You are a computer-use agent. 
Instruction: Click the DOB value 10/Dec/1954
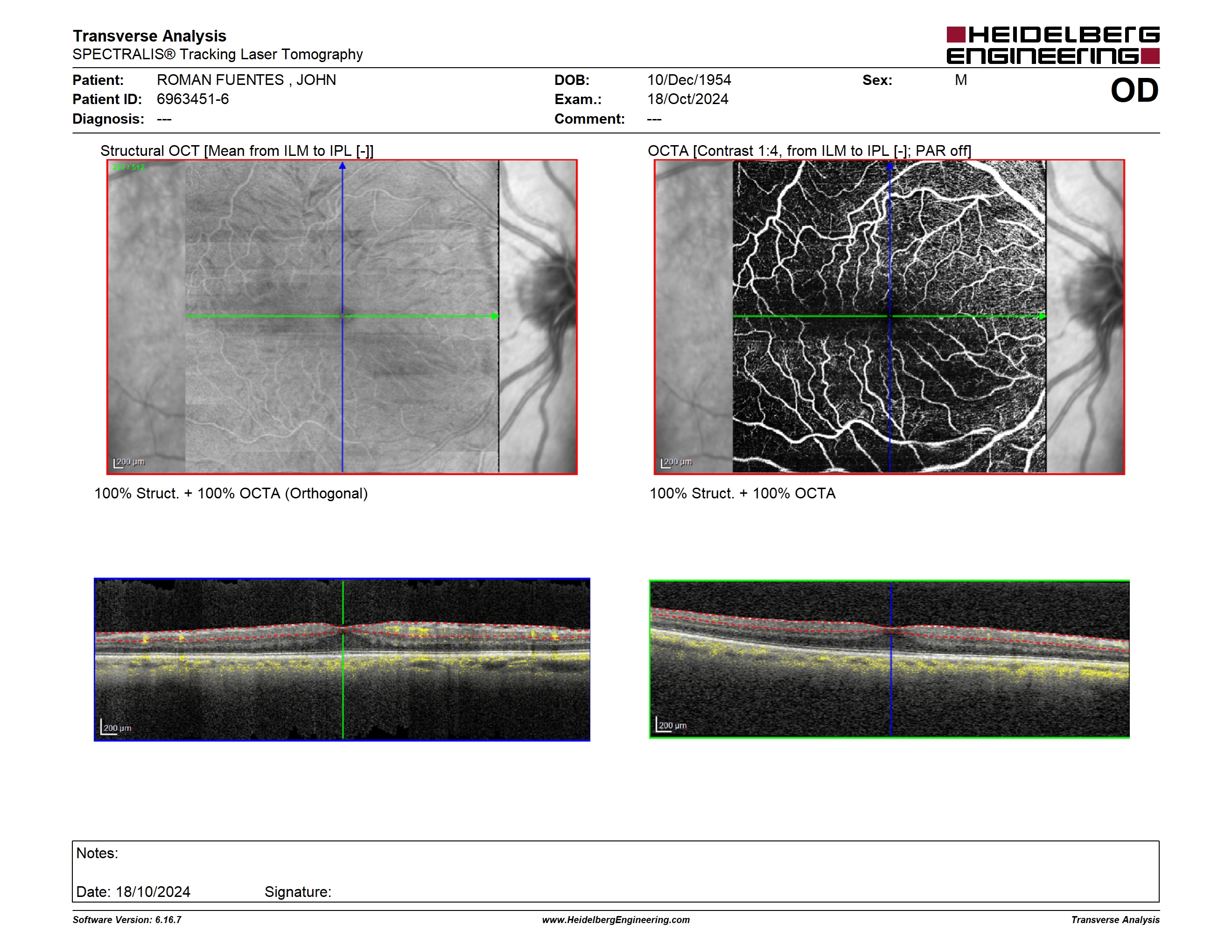point(689,80)
